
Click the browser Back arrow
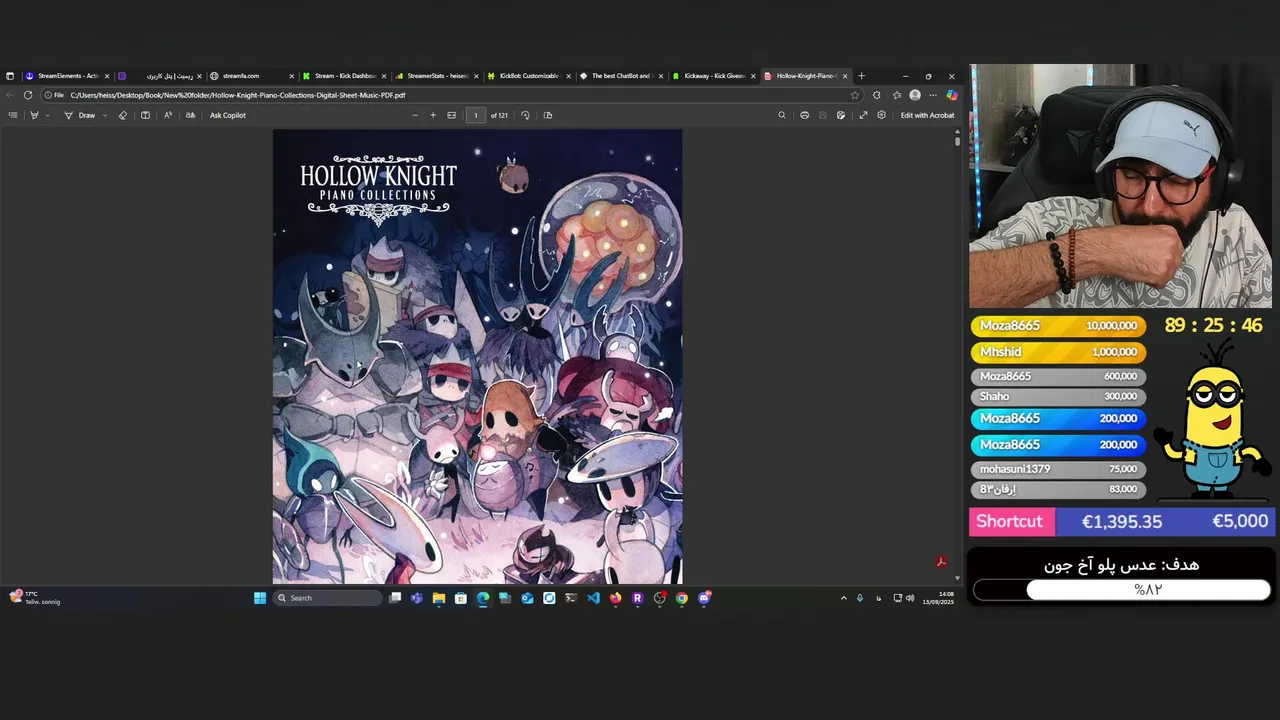point(10,95)
